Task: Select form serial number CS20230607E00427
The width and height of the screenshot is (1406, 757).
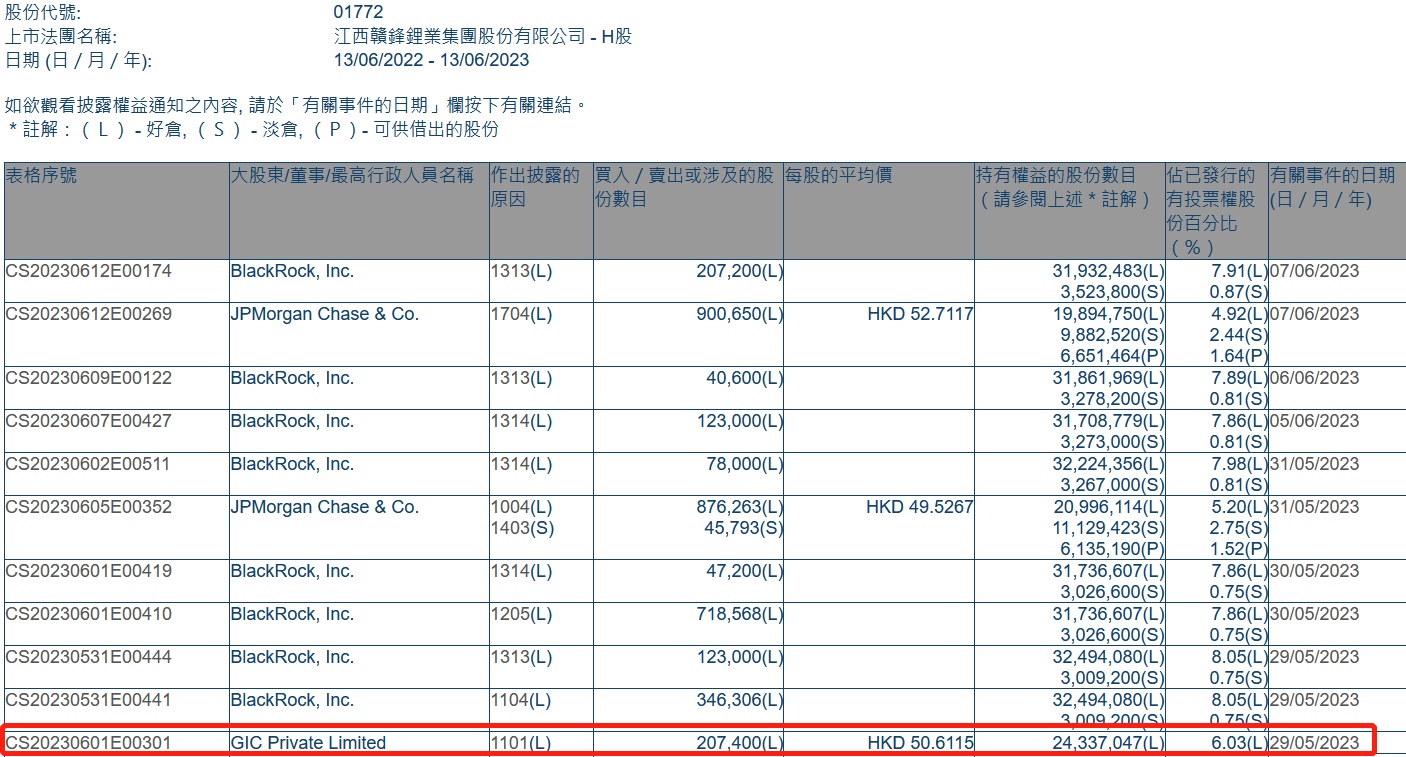Action: tap(89, 421)
